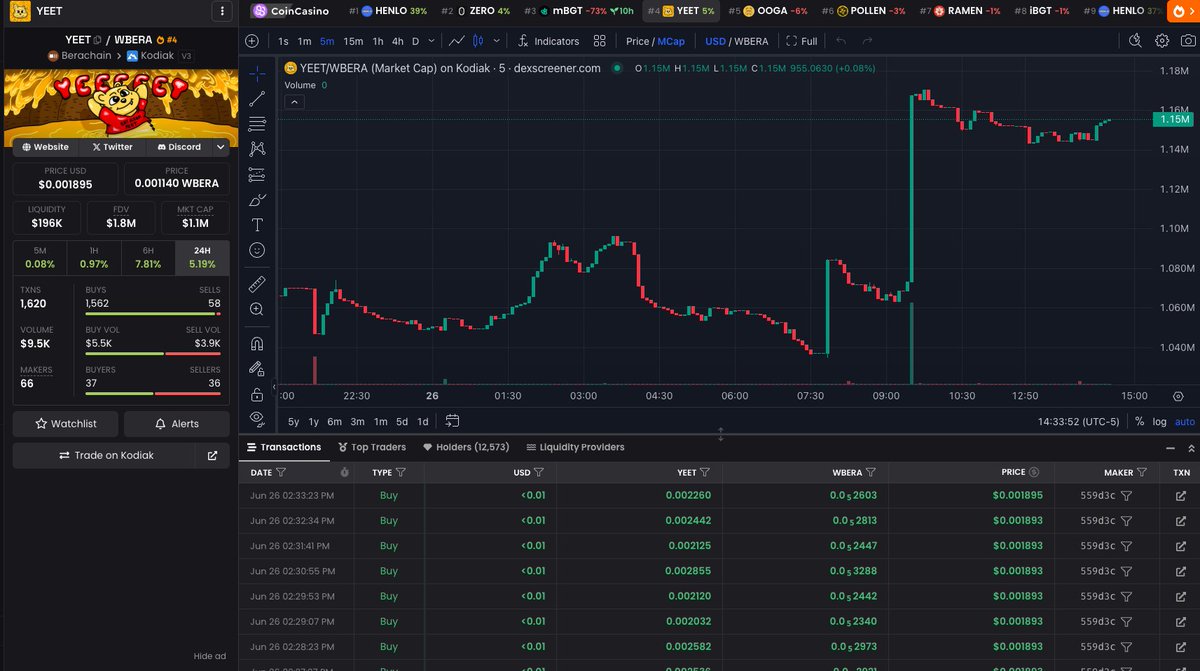
Task: Switch to Top Traders tab
Action: pyautogui.click(x=372, y=447)
